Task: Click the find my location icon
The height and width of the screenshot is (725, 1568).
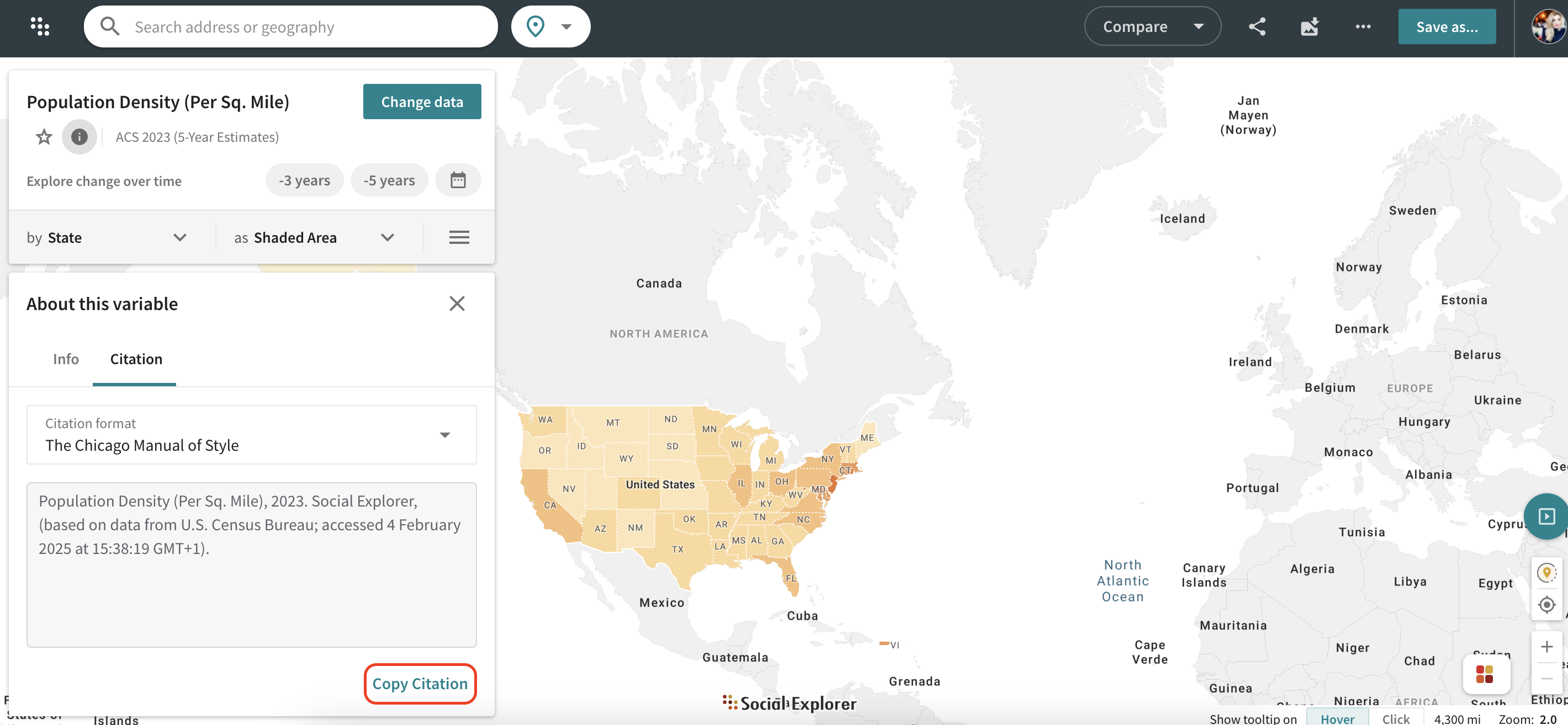Action: (x=1546, y=605)
